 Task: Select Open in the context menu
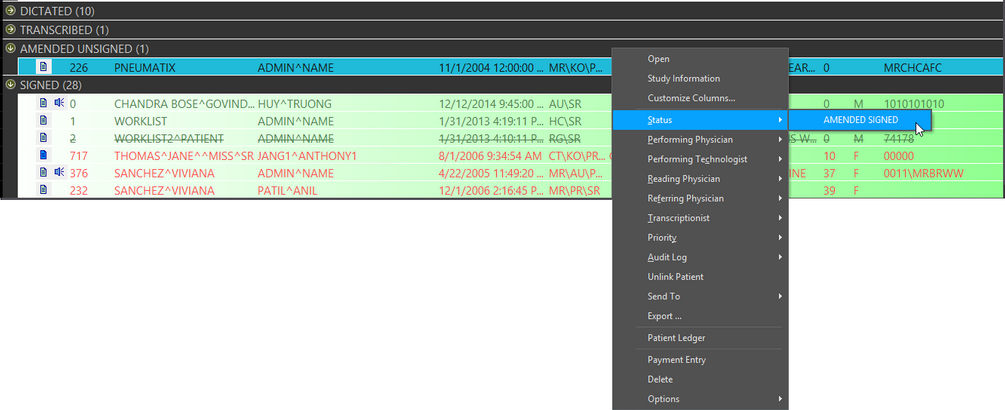tap(658, 59)
